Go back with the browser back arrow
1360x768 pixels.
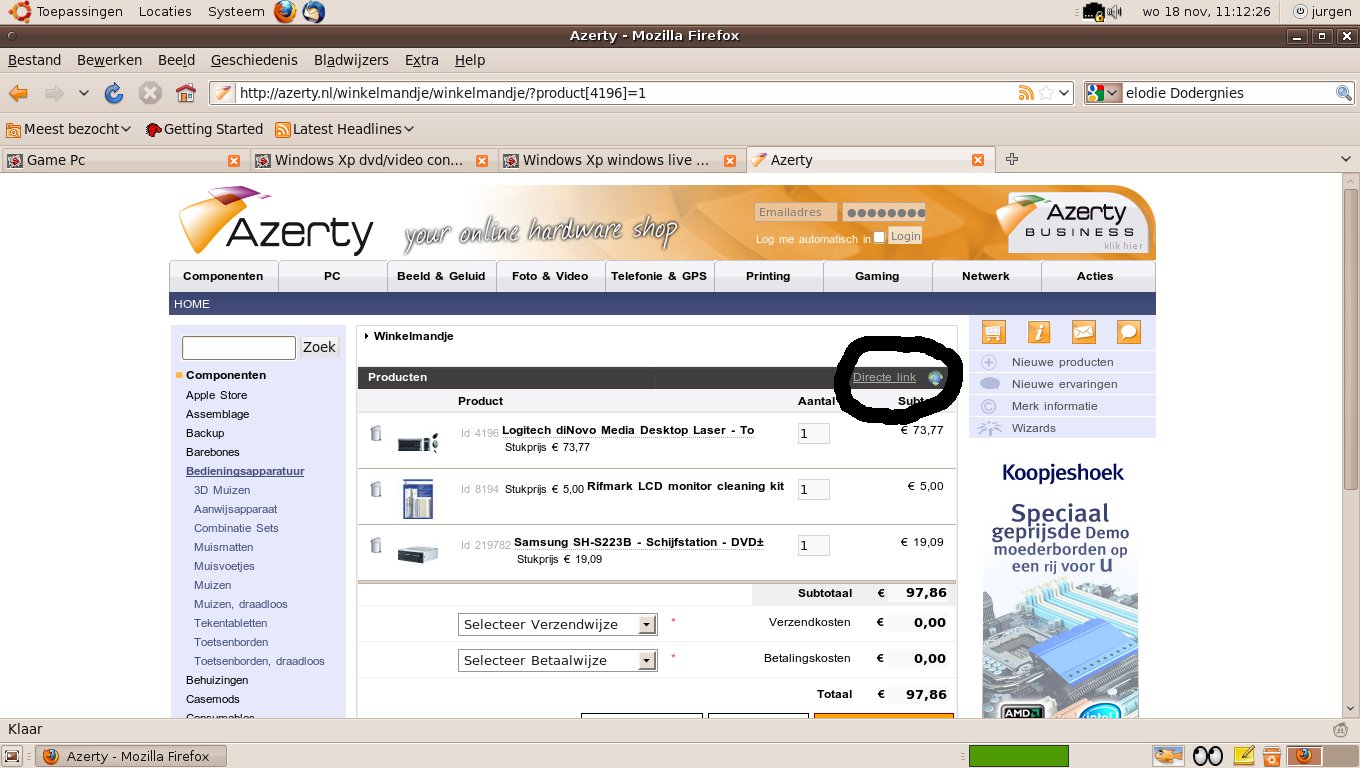(18, 93)
